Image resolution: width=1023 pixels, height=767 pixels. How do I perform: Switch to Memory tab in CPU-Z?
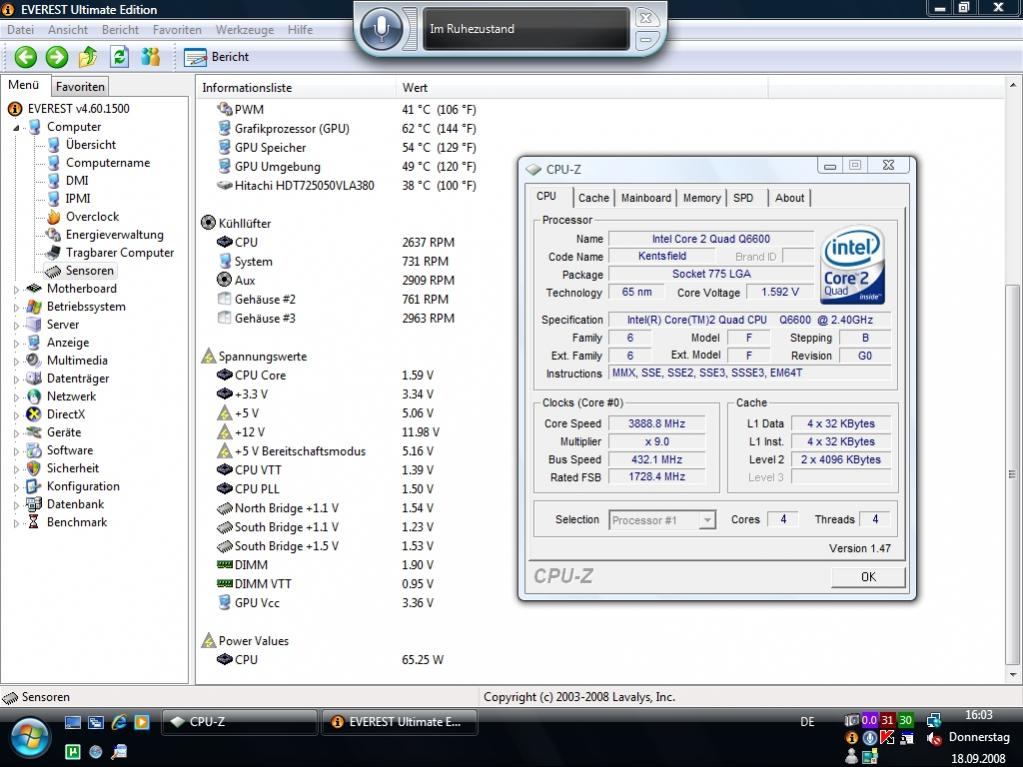[x=701, y=198]
